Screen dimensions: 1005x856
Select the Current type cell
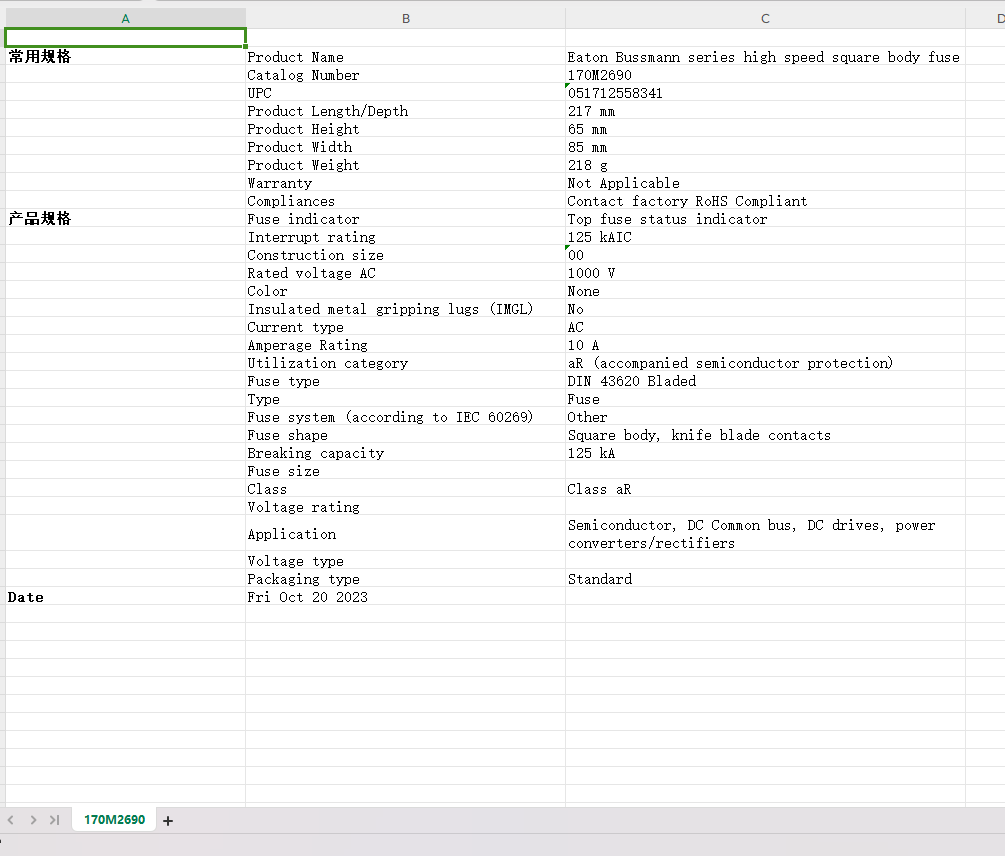point(406,327)
